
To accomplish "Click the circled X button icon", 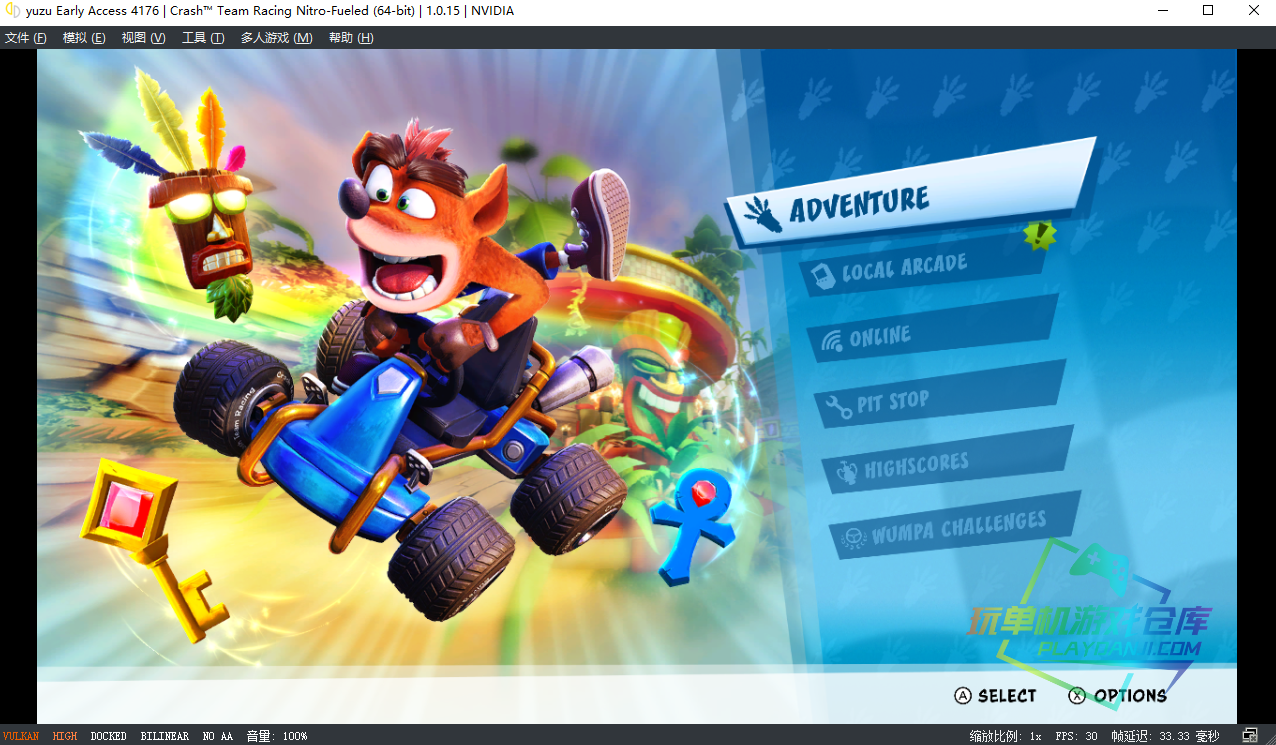I will click(1077, 696).
